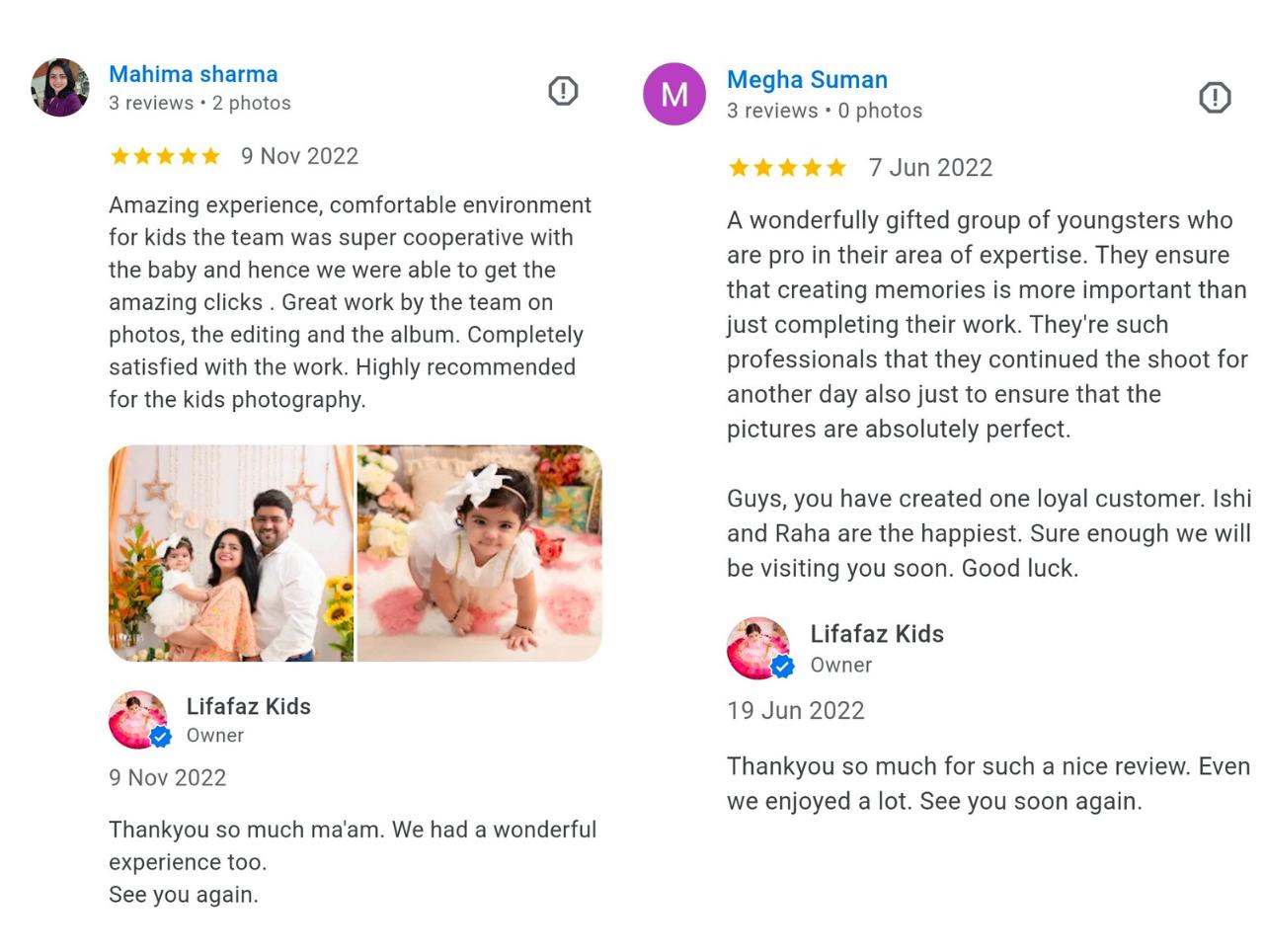This screenshot has width=1264, height=952.
Task: Click Megha Suman's purple M avatar
Action: point(674,94)
